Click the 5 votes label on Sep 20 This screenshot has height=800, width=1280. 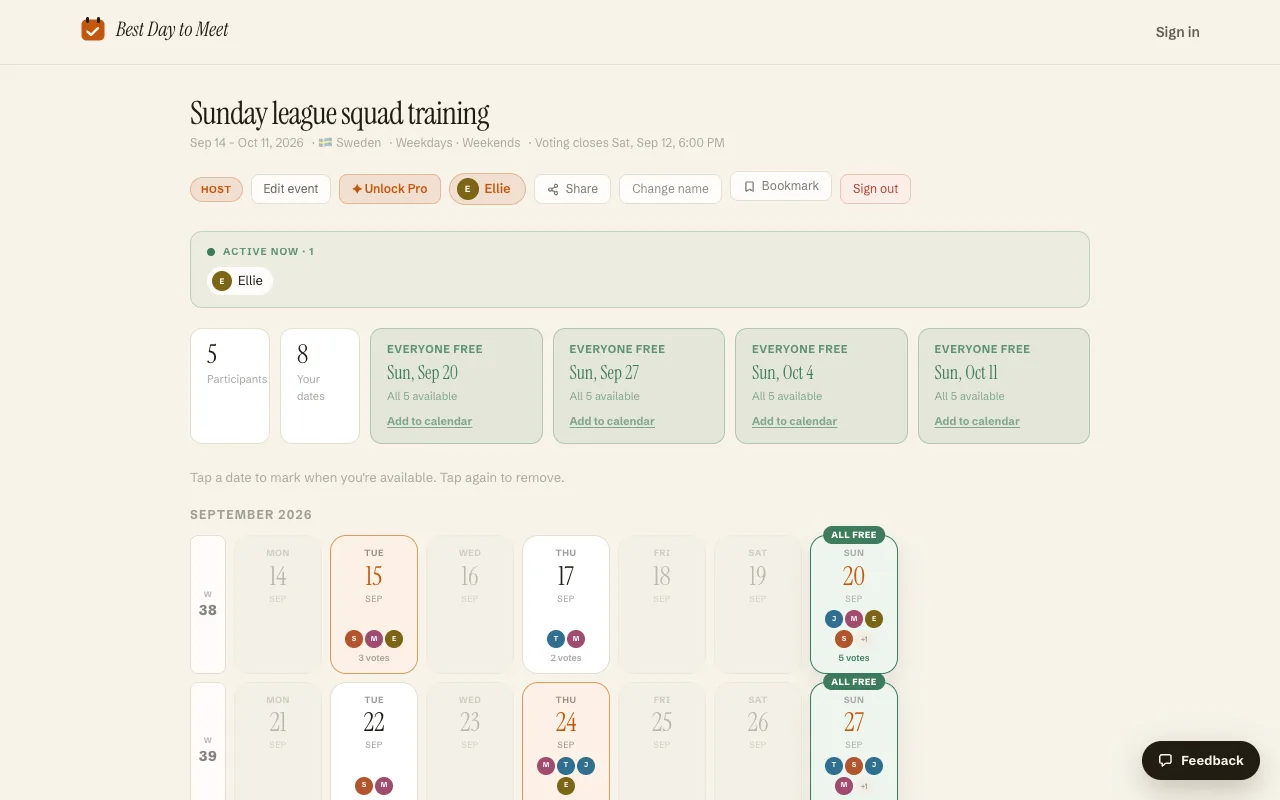tap(854, 658)
